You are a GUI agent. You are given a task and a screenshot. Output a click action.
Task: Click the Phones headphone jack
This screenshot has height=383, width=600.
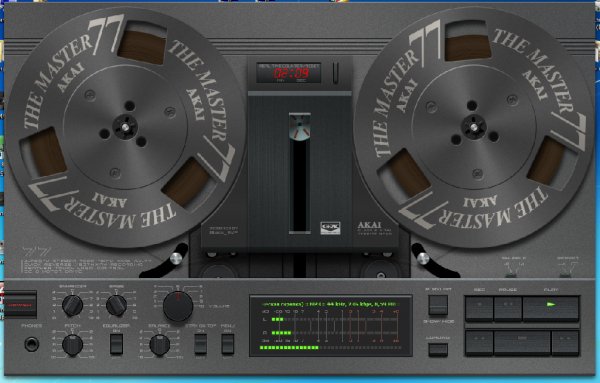[x=31, y=344]
